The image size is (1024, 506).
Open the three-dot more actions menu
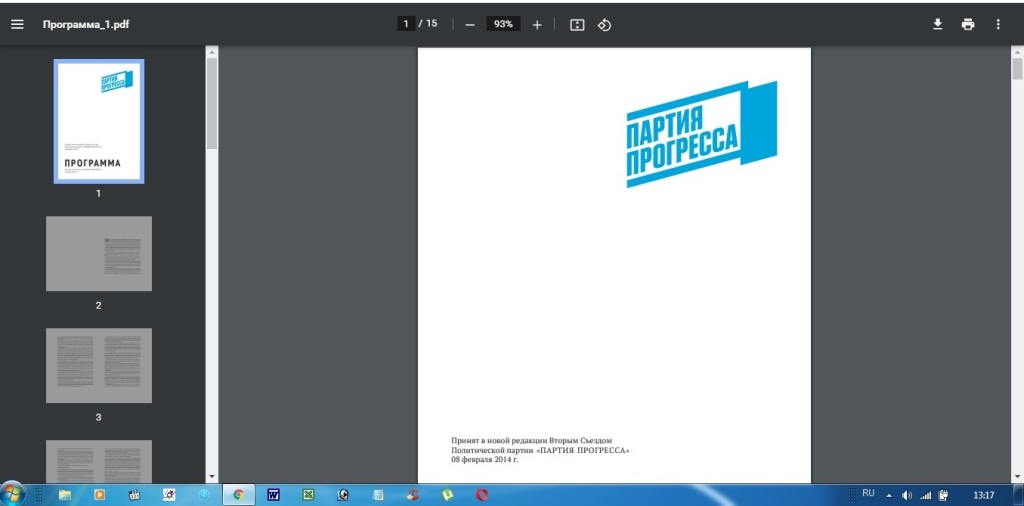998,24
